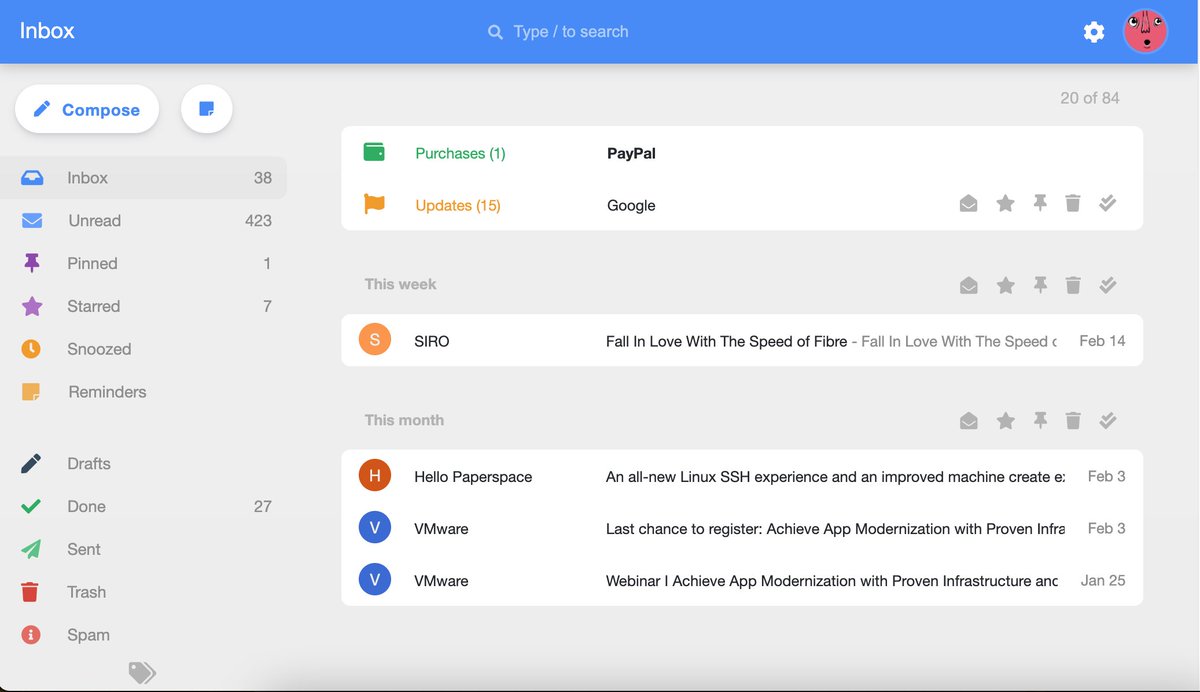Click the Hello Paperspace sender name
Image resolution: width=1200 pixels, height=692 pixels.
[473, 477]
